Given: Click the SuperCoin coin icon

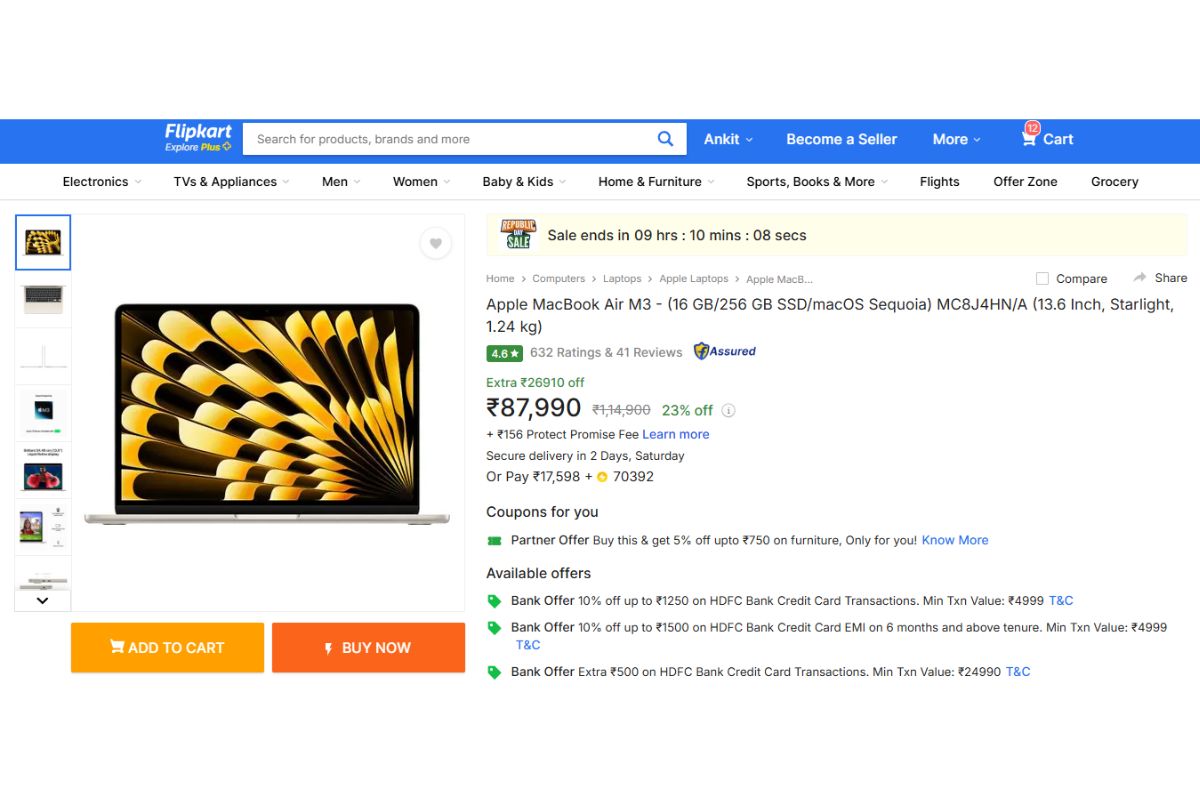Looking at the screenshot, I should click(x=601, y=477).
